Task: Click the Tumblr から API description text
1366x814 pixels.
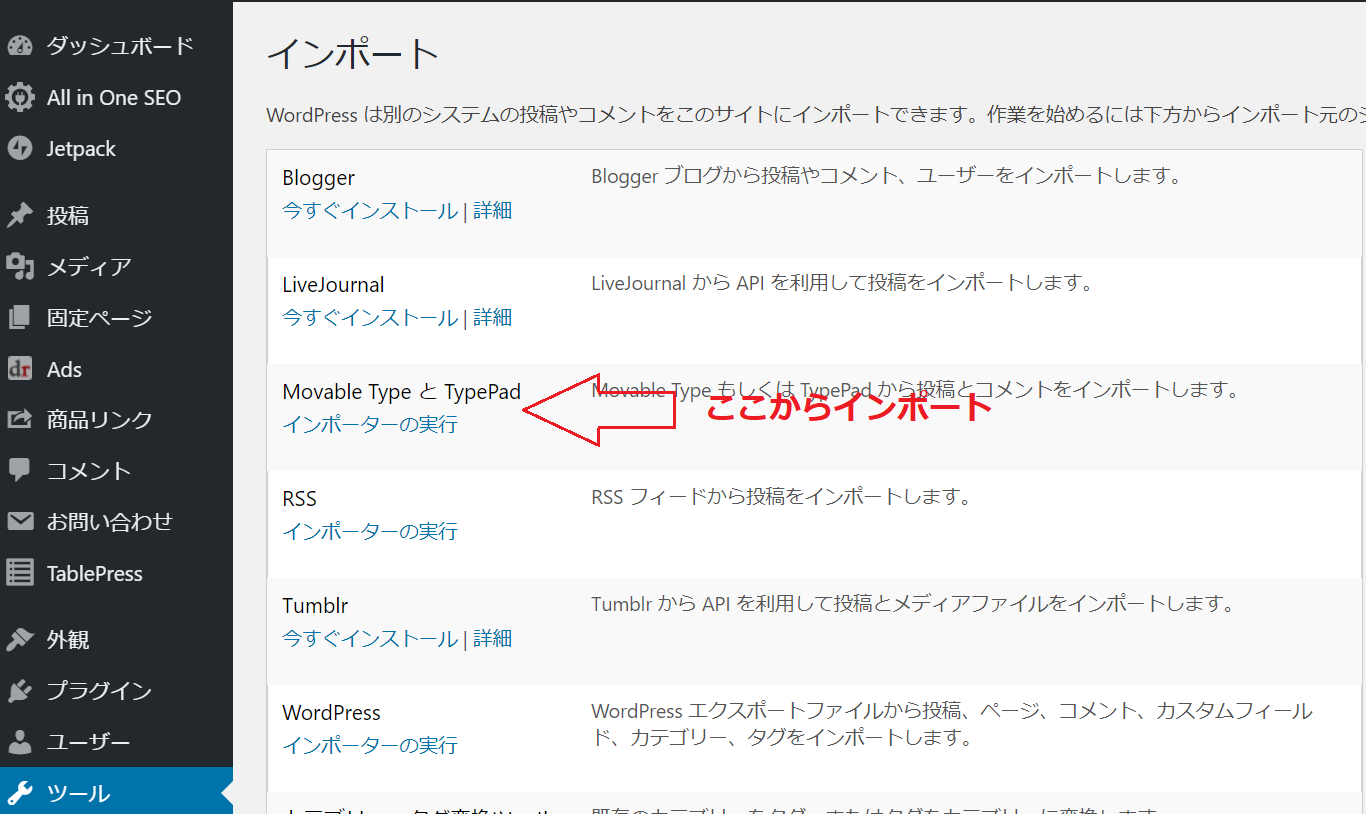Action: [913, 604]
